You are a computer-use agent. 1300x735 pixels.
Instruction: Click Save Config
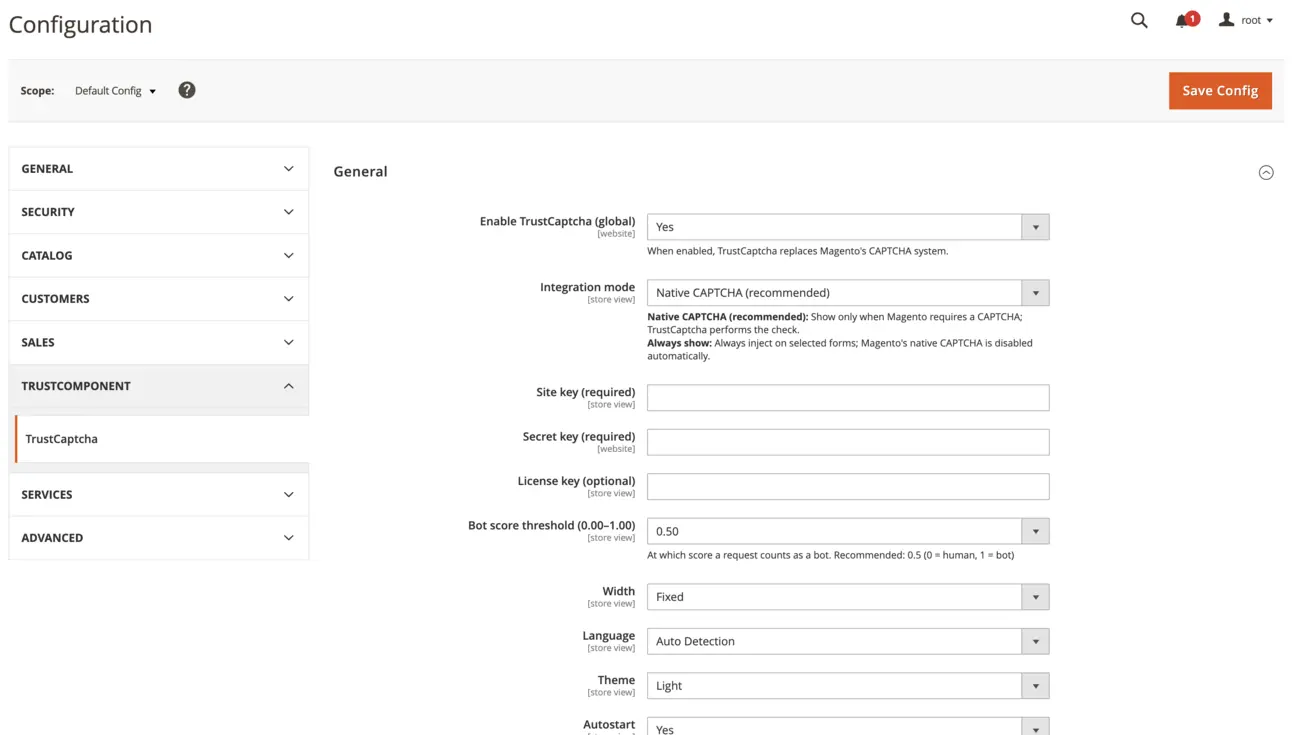tap(1220, 90)
